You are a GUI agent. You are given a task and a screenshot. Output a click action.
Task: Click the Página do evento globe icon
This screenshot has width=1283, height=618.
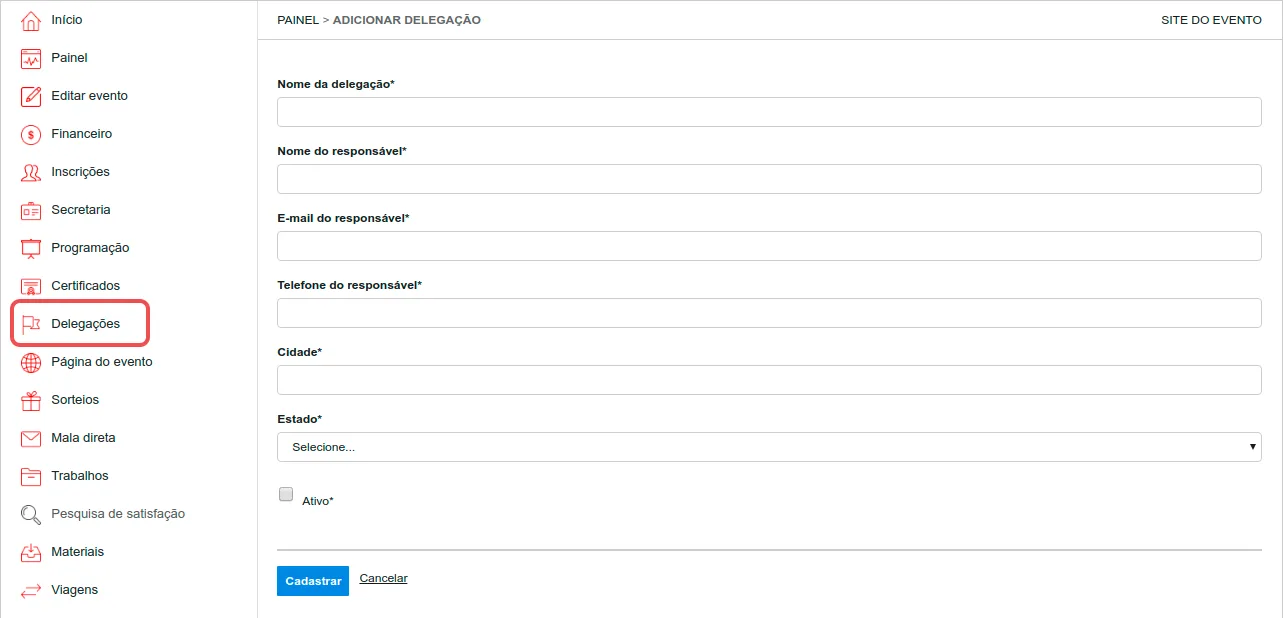click(x=31, y=362)
